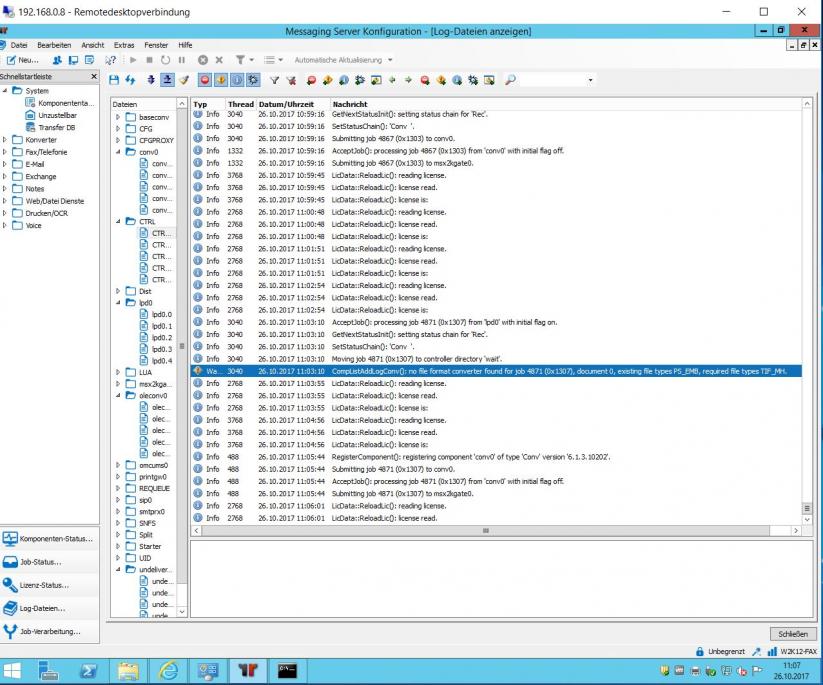Click the save log icon in toolbar

[115, 78]
